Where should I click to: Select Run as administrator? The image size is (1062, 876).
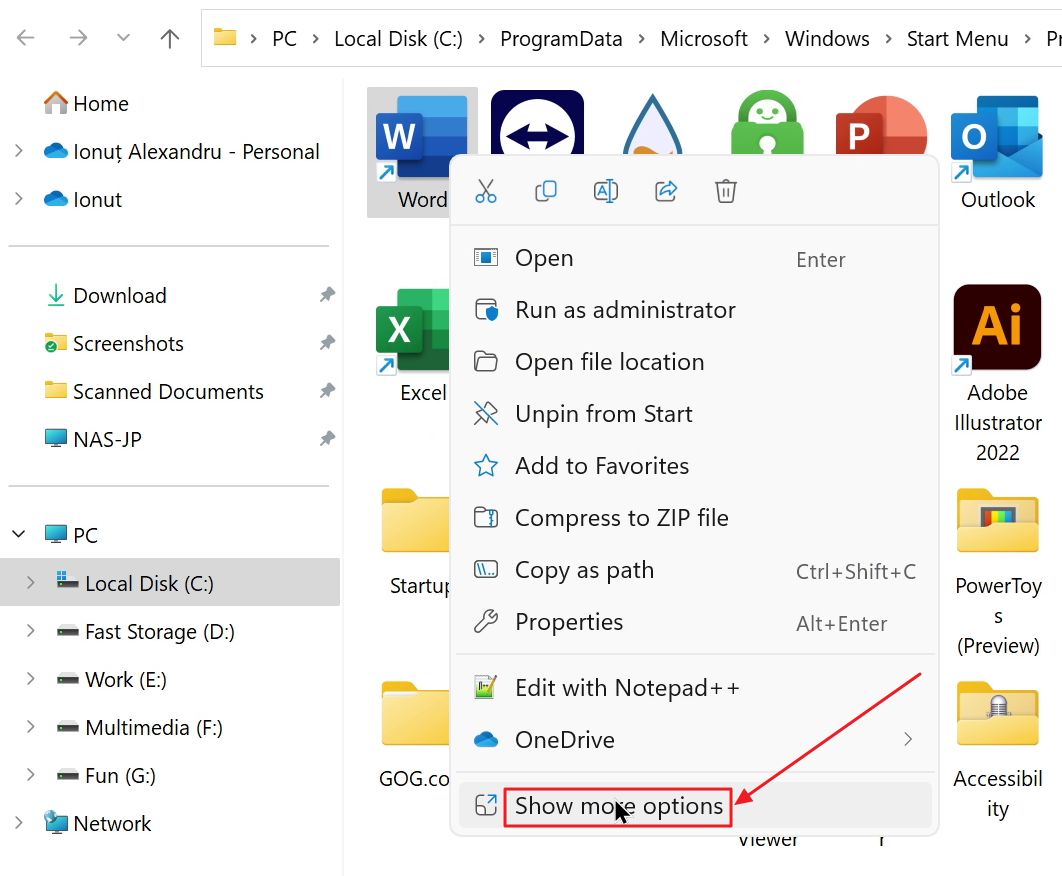[x=625, y=310]
